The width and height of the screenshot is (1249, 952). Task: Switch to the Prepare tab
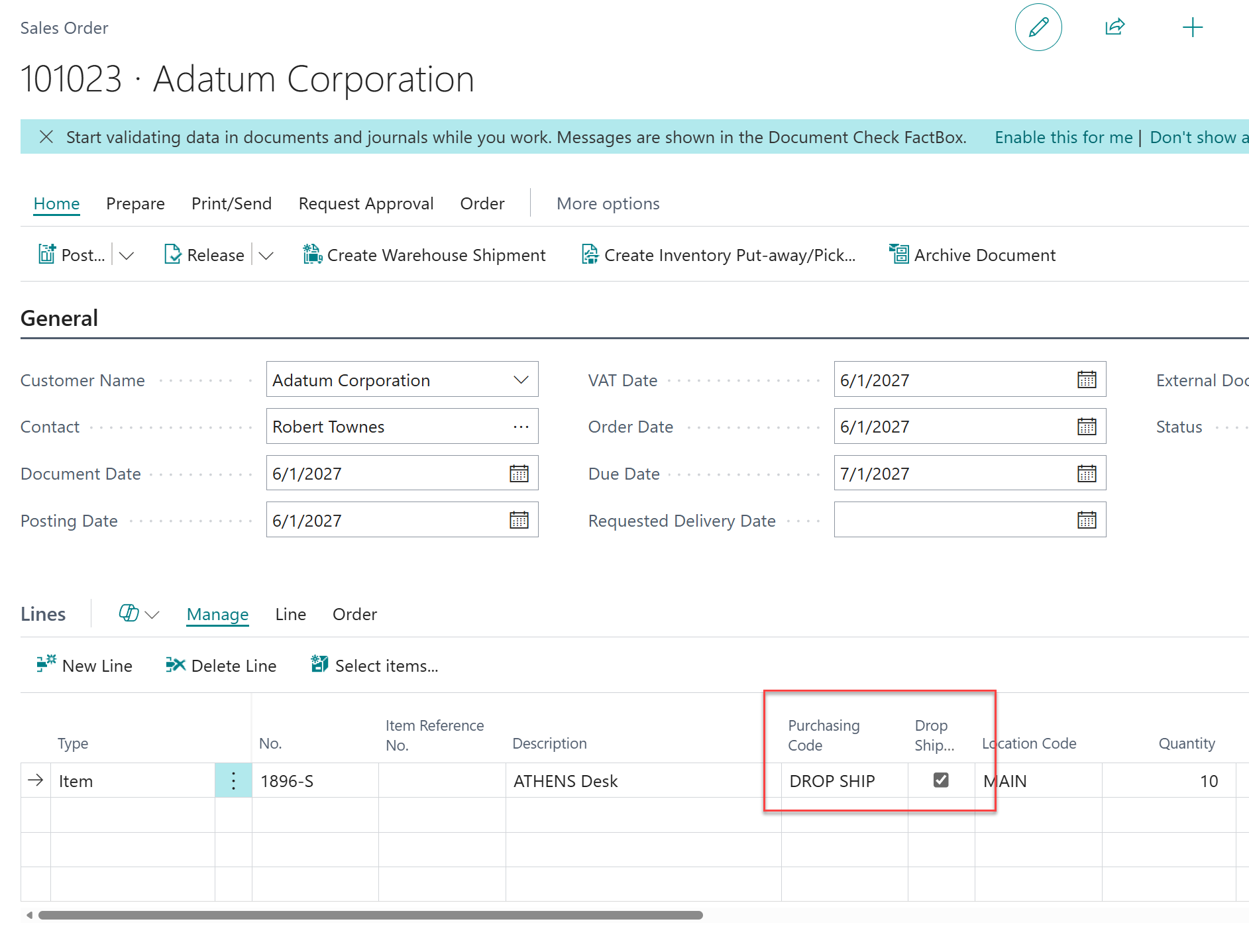[135, 203]
